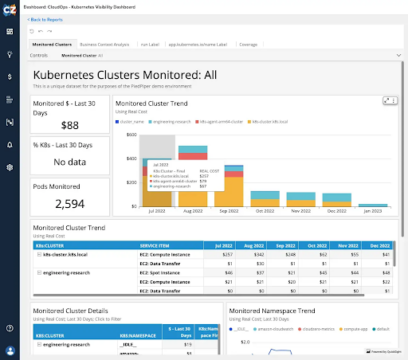Click the Pods Monitored value 2,594
The image size is (408, 360).
(70, 204)
